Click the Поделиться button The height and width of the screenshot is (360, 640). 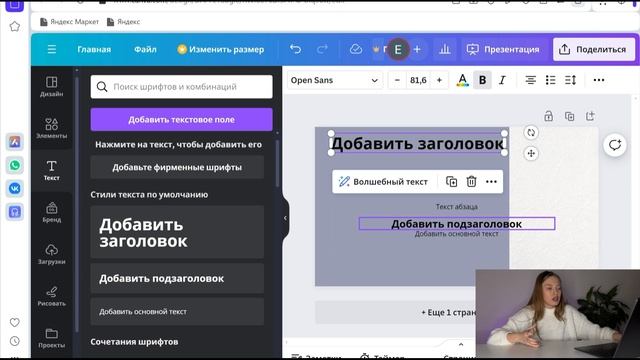[594, 49]
